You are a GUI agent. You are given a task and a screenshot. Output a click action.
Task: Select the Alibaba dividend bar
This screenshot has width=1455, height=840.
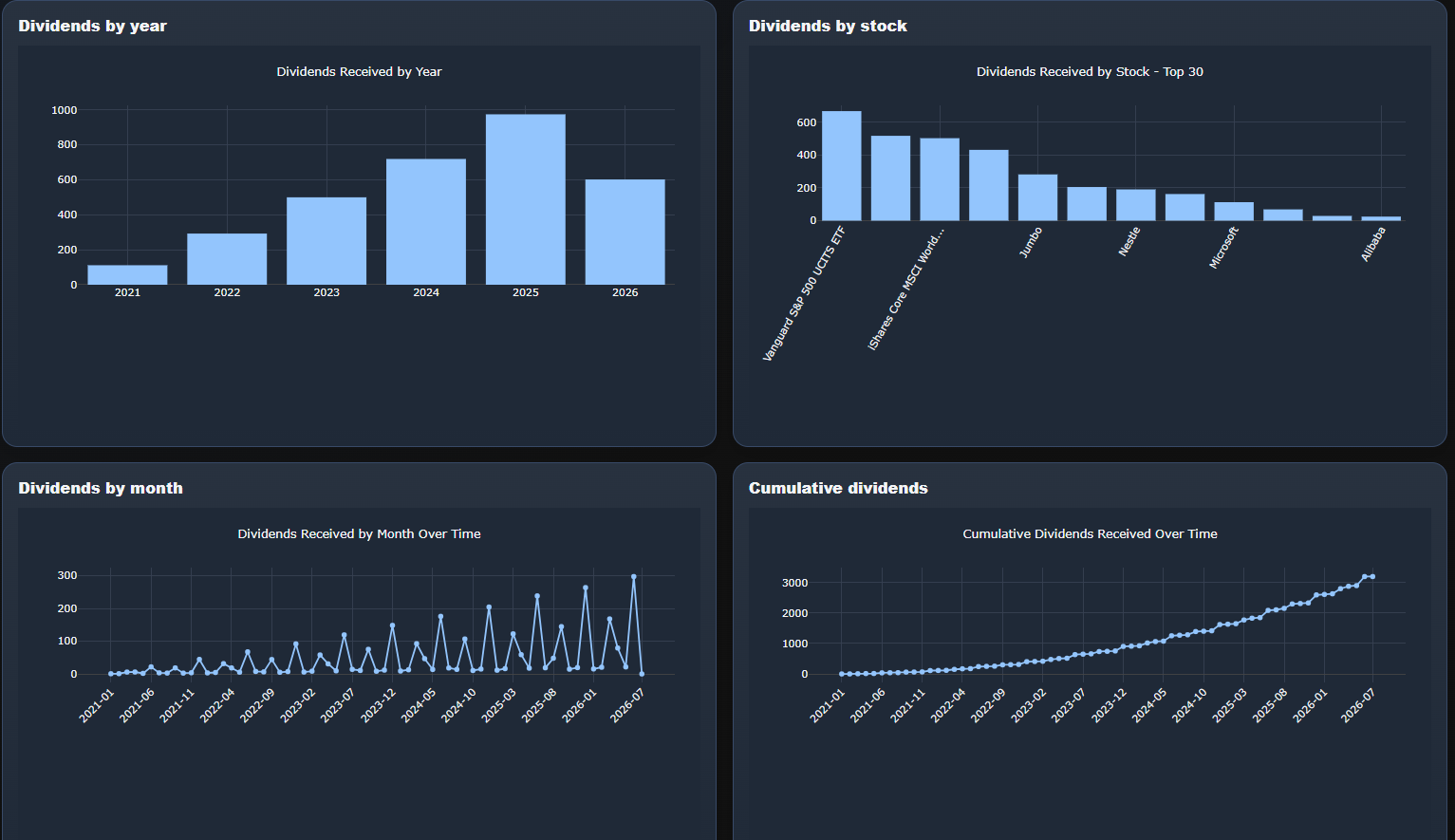coord(1381,218)
